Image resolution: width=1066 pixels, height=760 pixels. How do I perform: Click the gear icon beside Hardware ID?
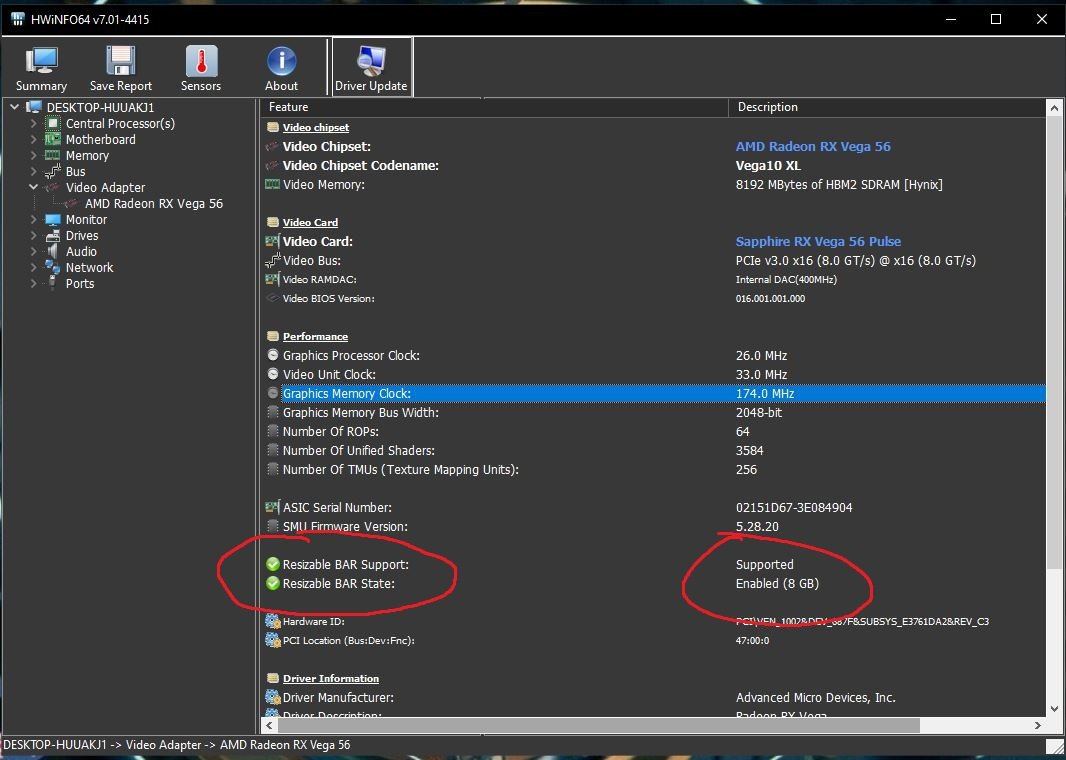tap(273, 621)
